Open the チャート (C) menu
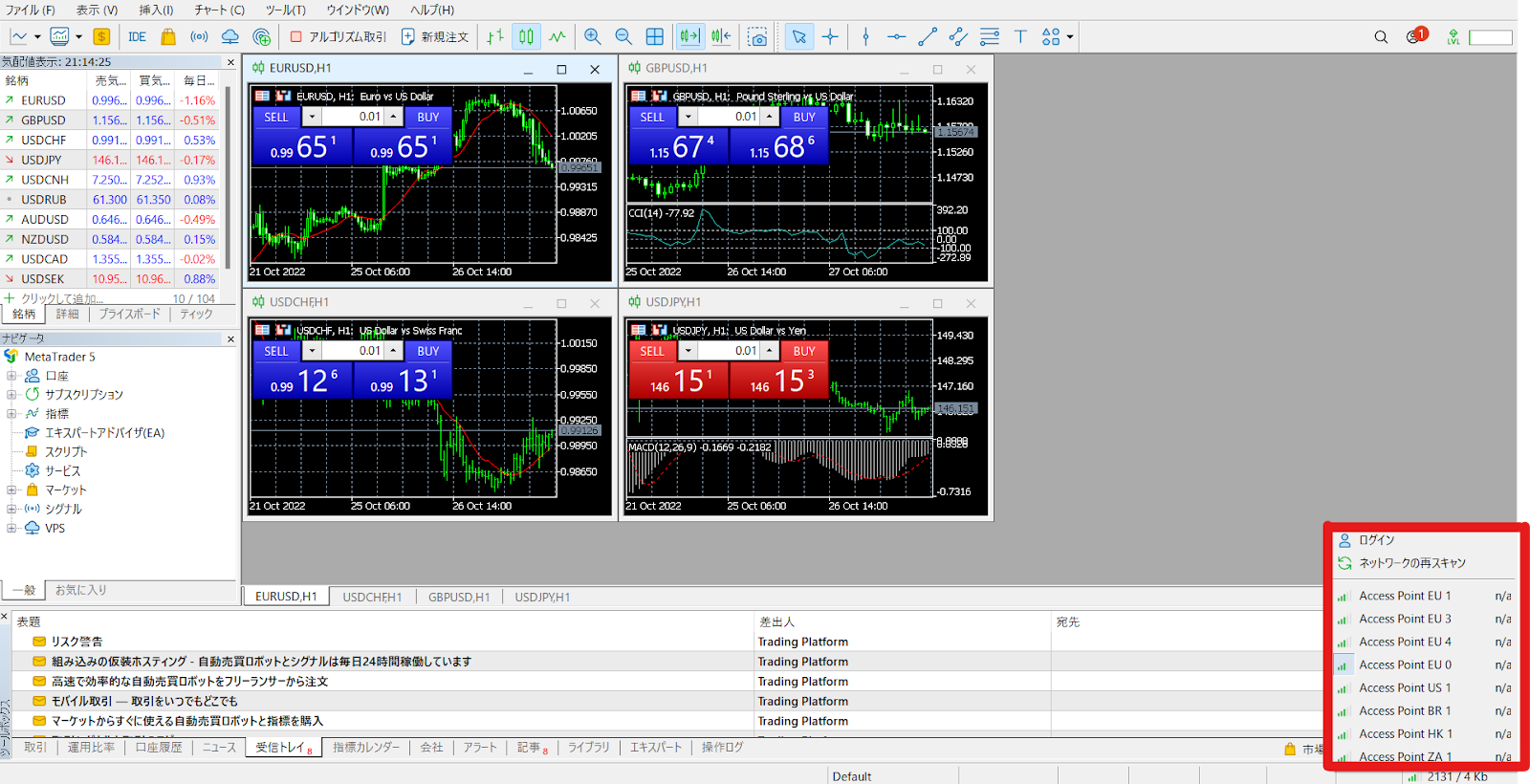 [x=219, y=10]
